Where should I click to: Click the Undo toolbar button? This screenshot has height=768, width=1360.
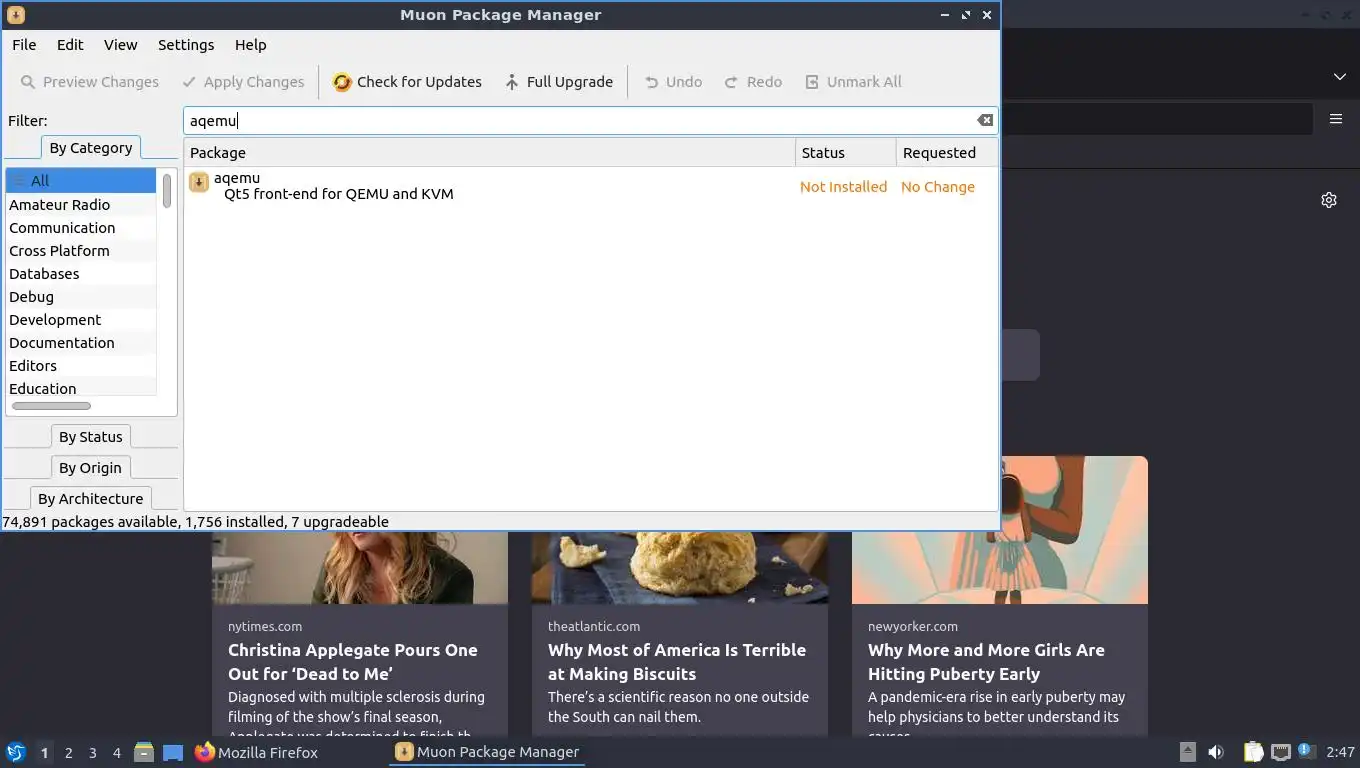click(672, 82)
